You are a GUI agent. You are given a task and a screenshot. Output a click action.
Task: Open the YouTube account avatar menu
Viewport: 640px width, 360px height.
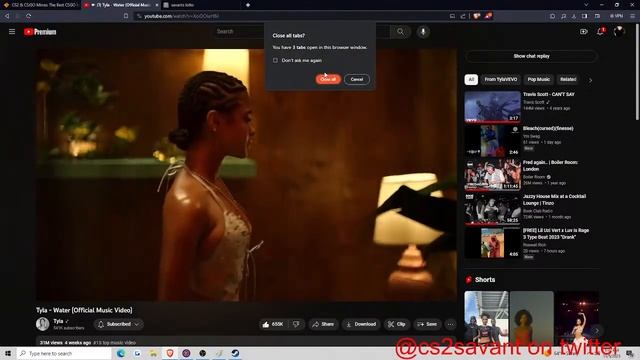619,31
